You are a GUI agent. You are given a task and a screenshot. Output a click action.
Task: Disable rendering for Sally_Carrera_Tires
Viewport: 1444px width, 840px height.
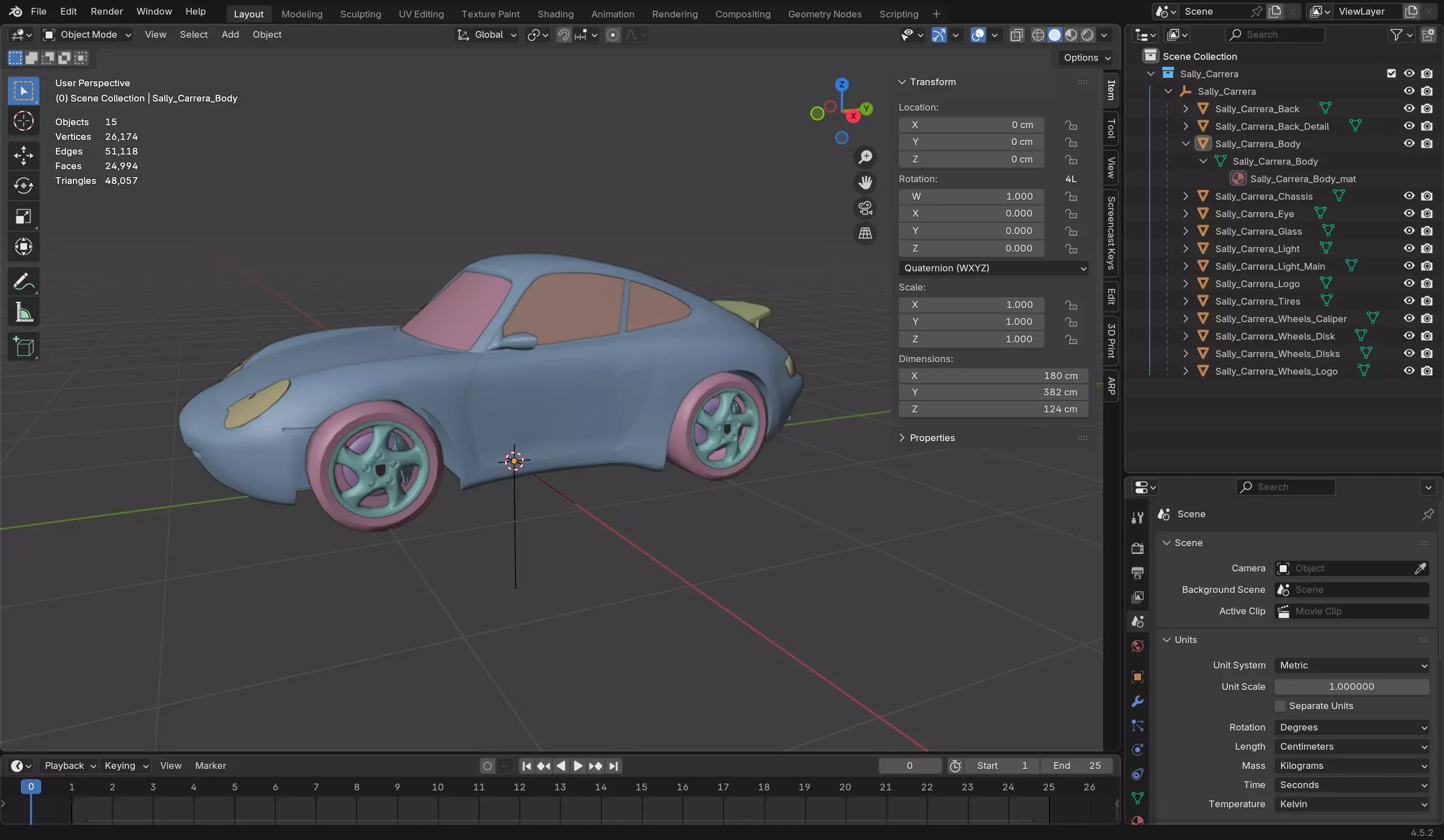[x=1427, y=301]
